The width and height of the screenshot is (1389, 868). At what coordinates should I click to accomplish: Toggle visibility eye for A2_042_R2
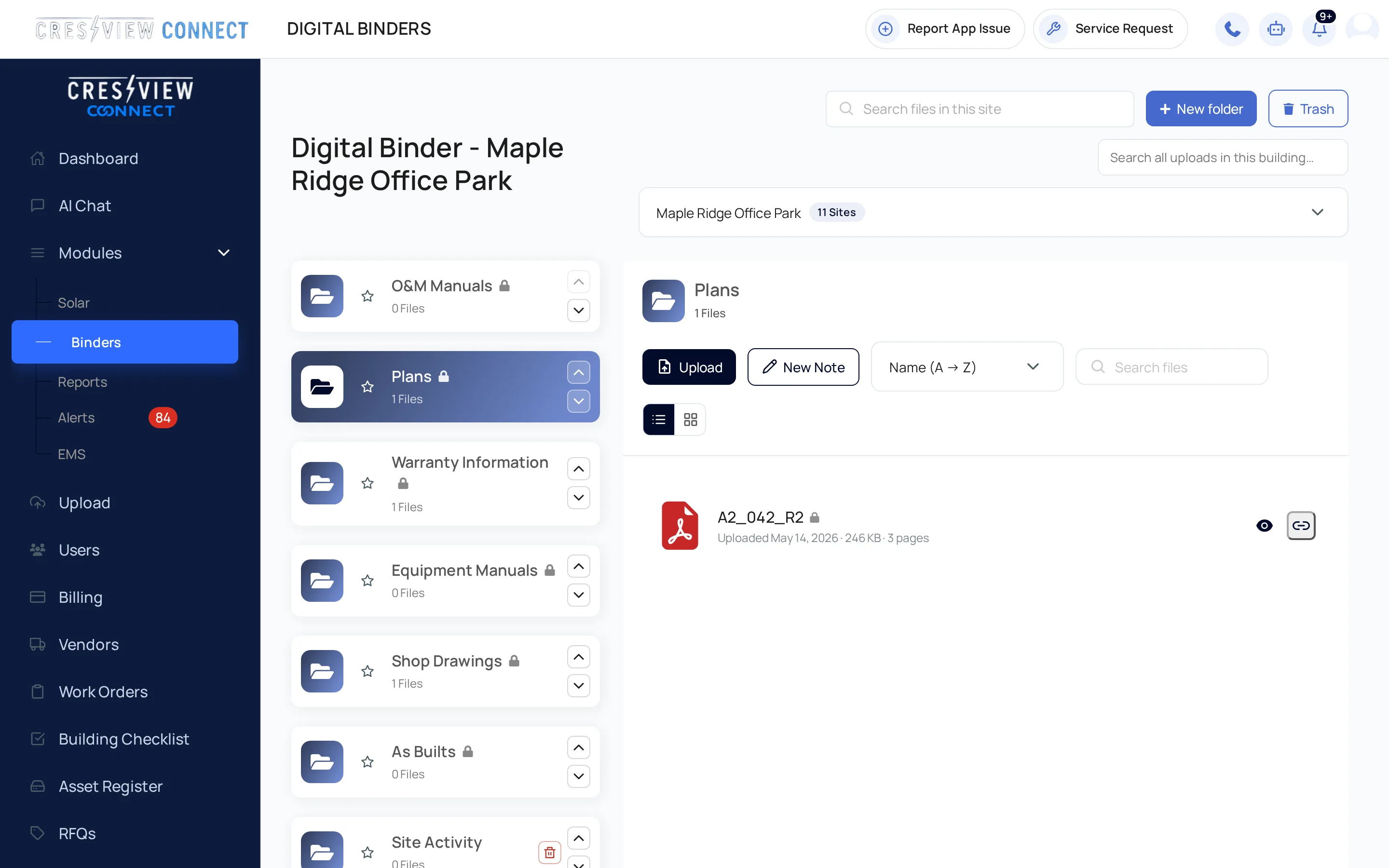click(1265, 525)
